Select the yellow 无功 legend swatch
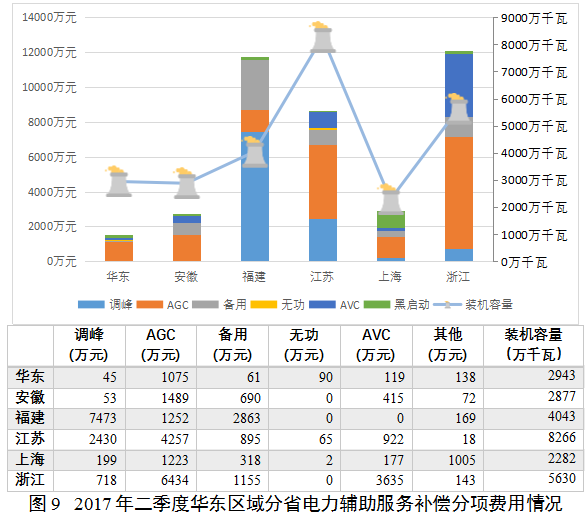Image resolution: width=588 pixels, height=517 pixels. (x=264, y=304)
